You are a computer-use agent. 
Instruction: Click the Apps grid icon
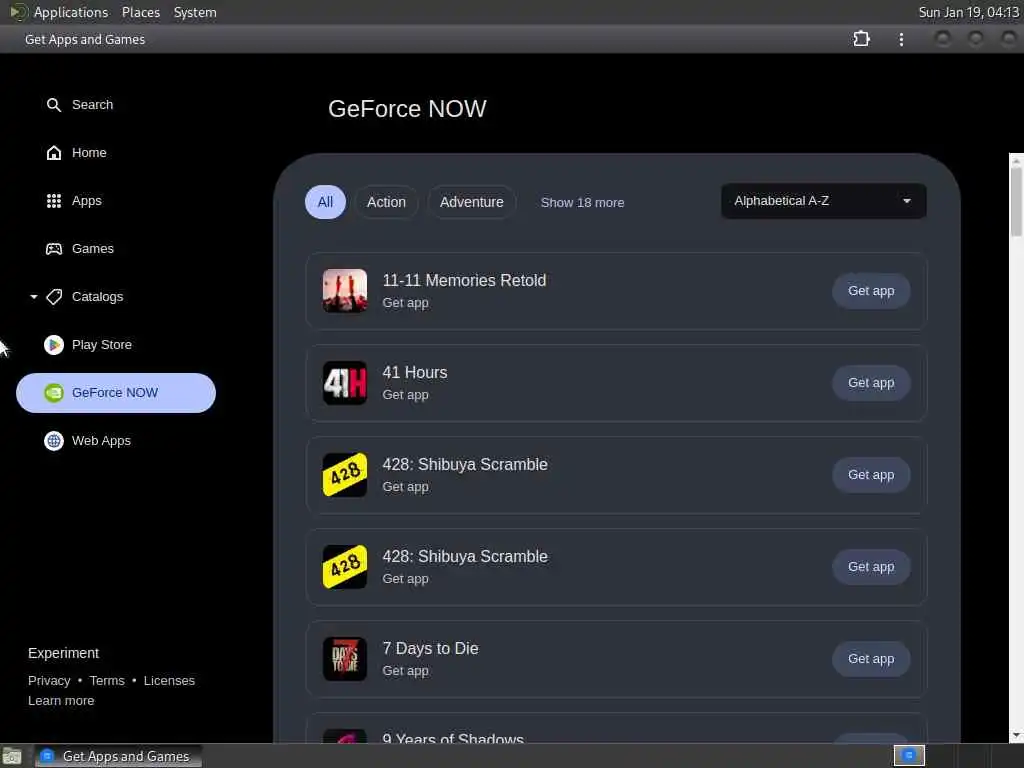pos(54,200)
